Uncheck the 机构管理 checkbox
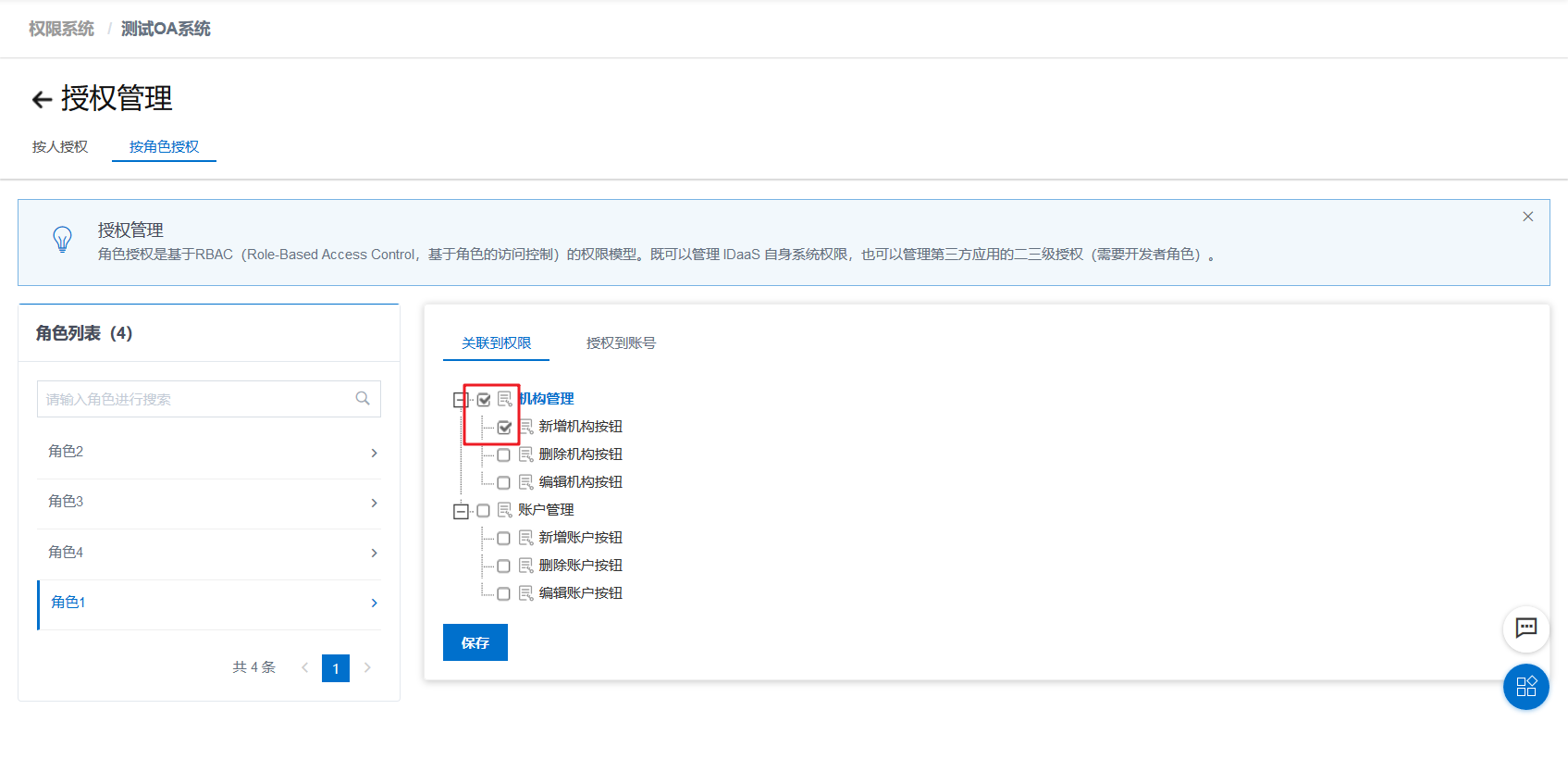The image size is (1568, 784). (x=484, y=400)
